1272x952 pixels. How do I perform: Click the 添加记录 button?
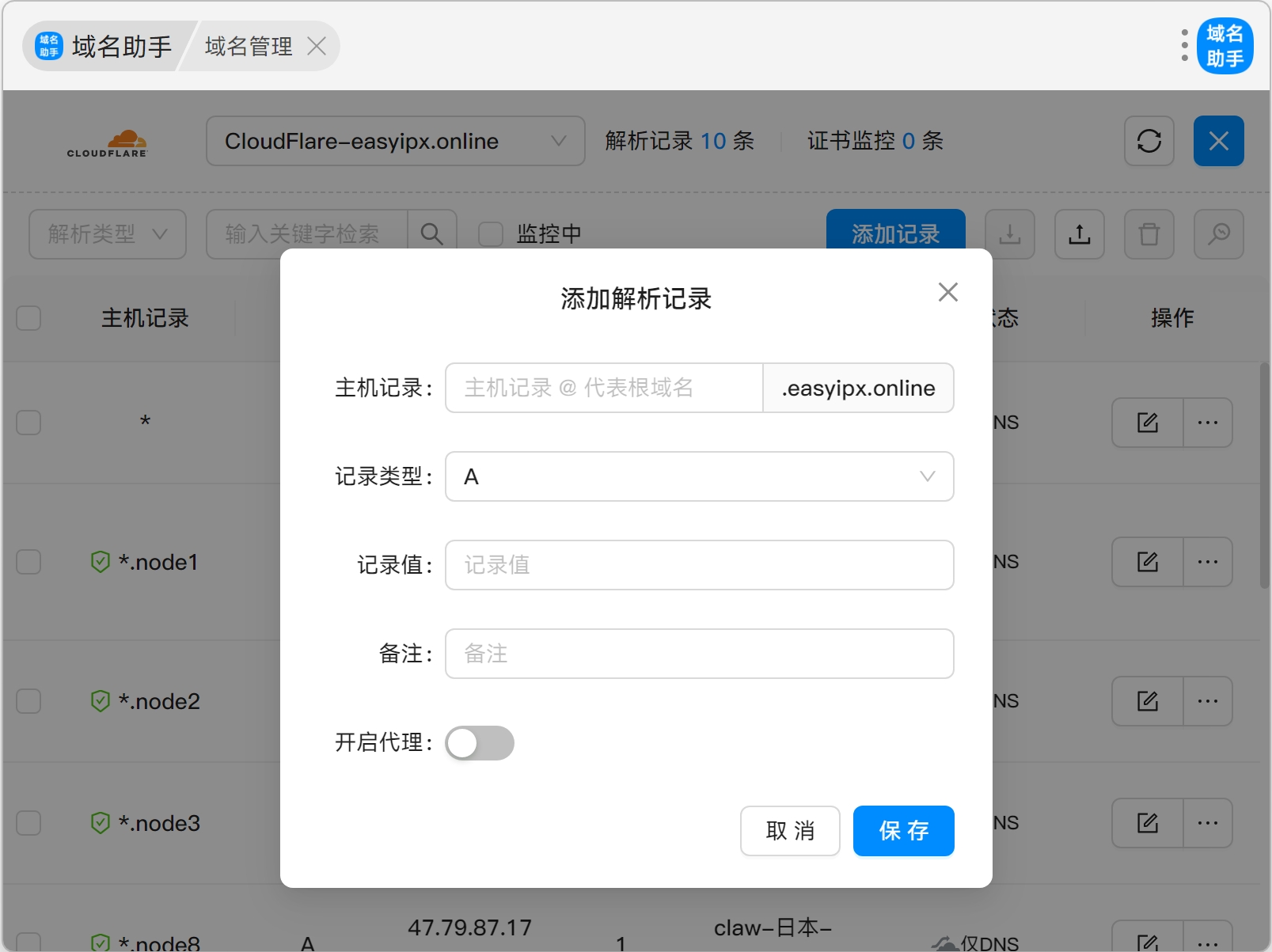click(896, 231)
